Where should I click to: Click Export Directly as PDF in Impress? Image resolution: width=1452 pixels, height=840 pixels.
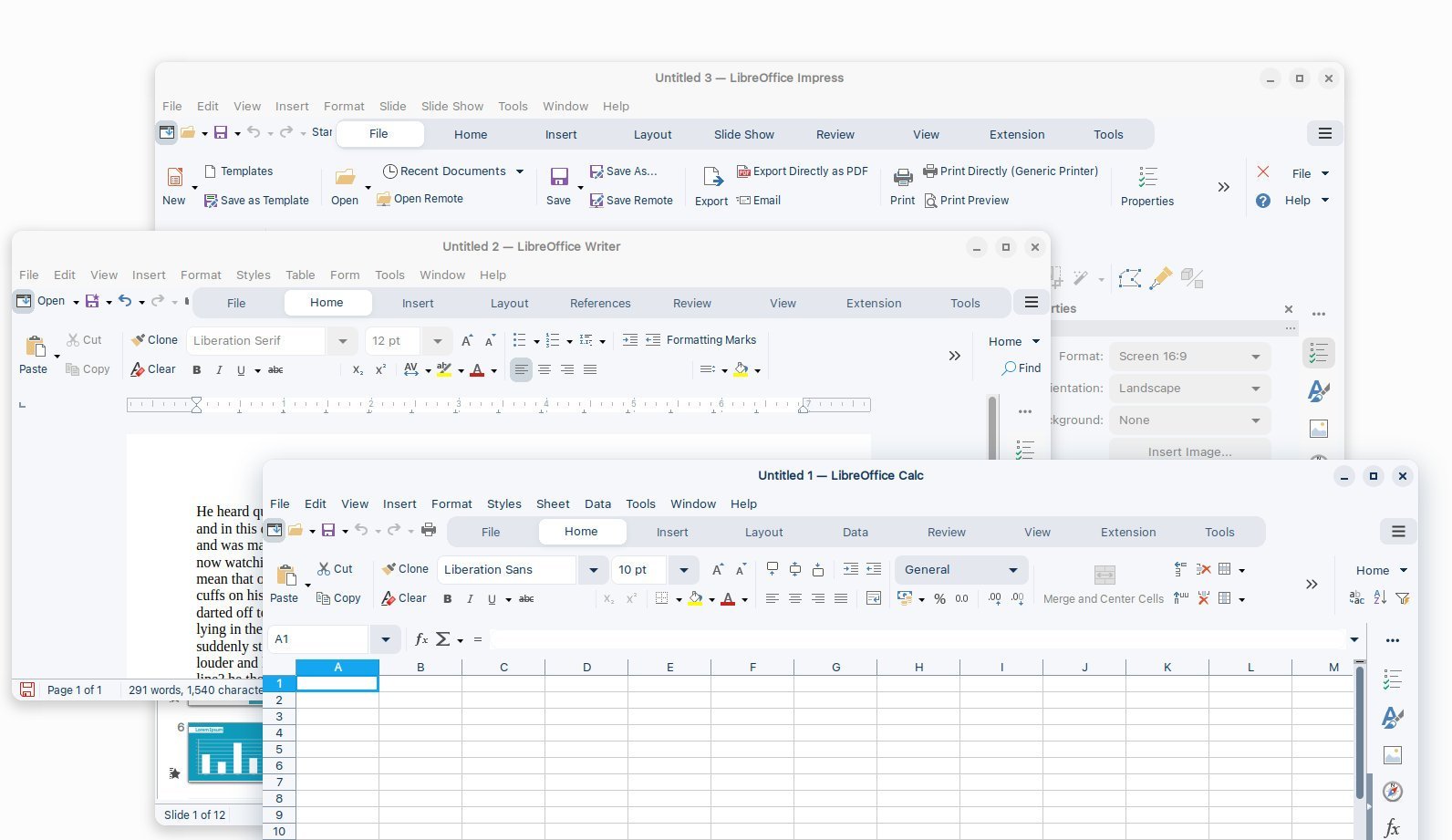pos(802,171)
